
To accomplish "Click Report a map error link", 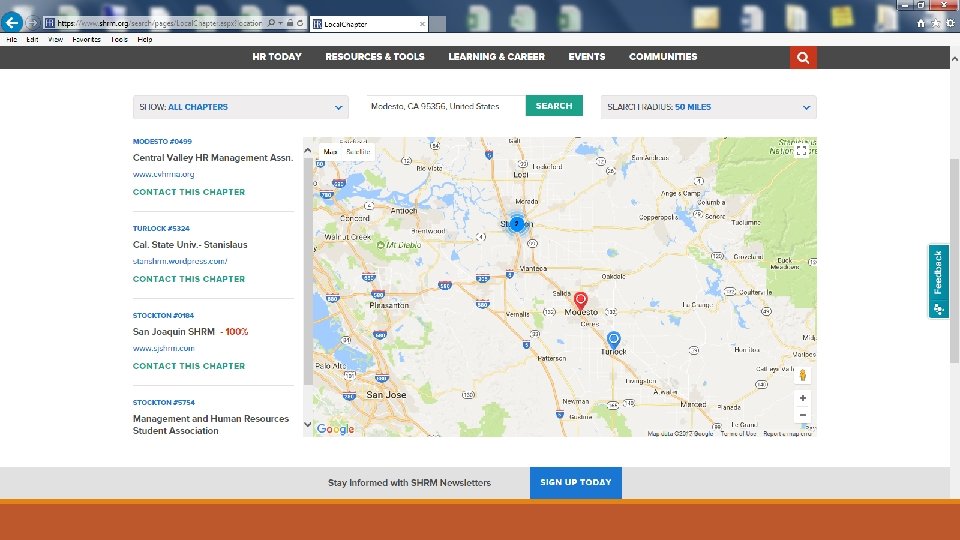I will click(x=787, y=433).
